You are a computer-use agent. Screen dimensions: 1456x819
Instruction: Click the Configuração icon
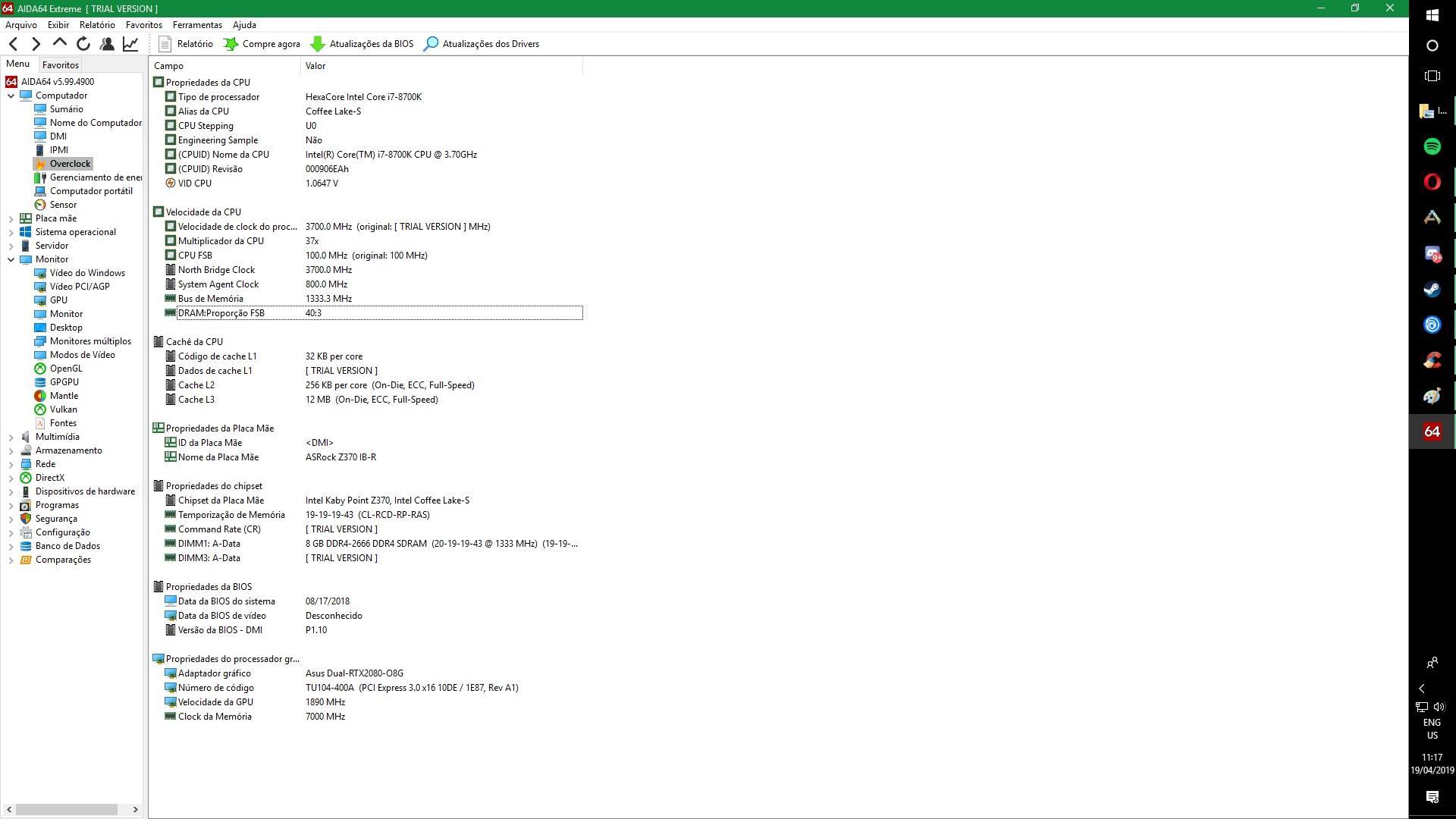[x=26, y=532]
